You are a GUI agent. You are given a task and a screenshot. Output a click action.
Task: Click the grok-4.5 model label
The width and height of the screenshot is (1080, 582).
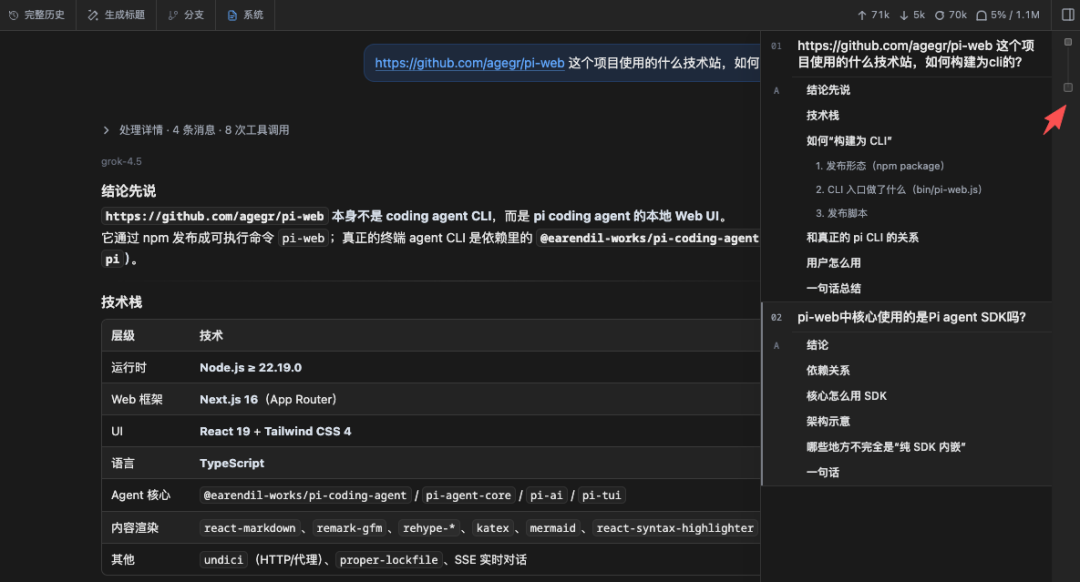[121, 161]
